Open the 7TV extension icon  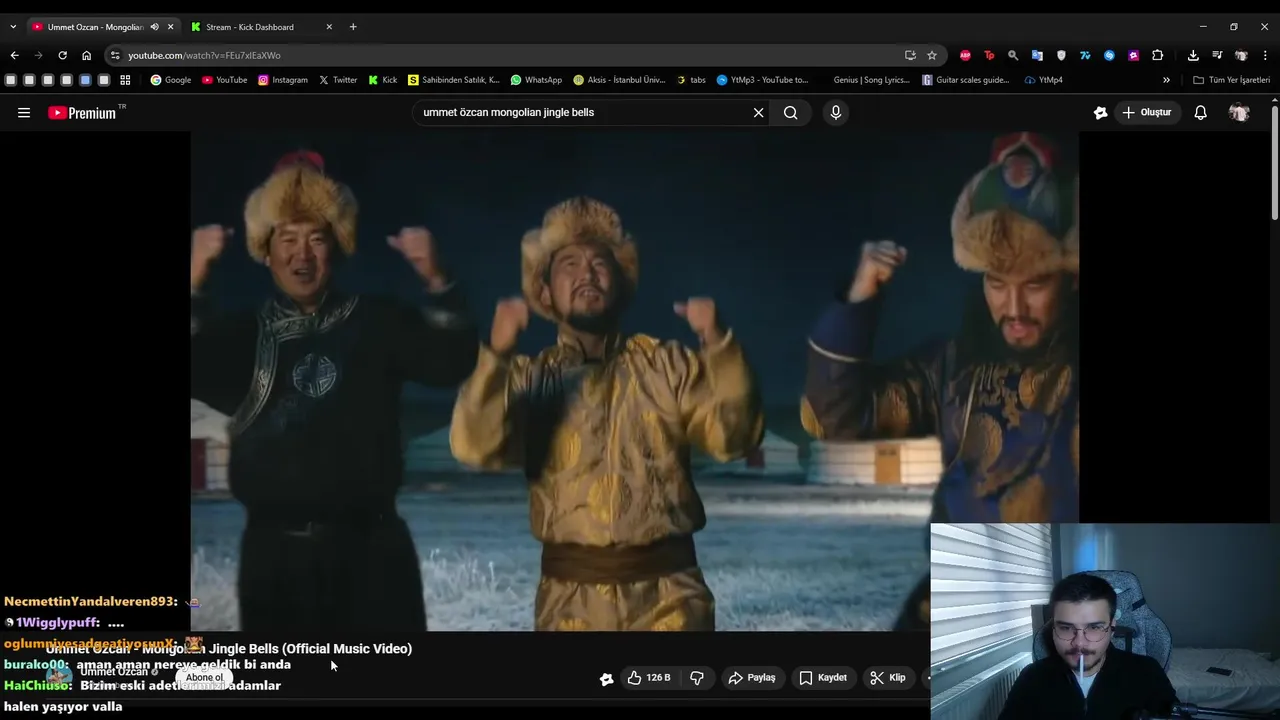pyautogui.click(x=1085, y=55)
